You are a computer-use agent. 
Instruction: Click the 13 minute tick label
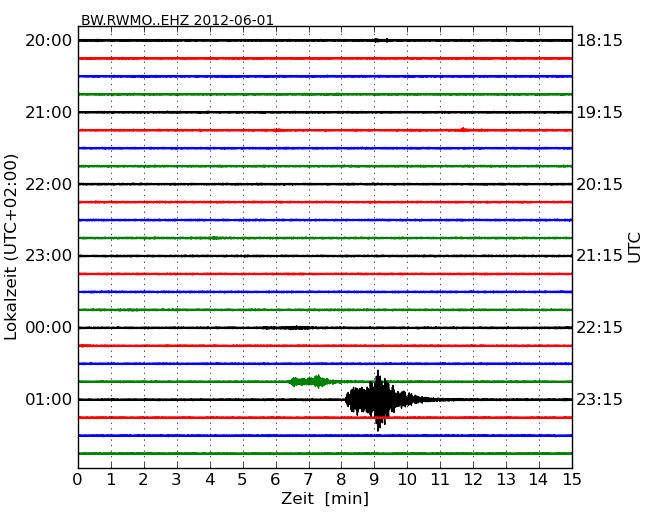(x=506, y=480)
